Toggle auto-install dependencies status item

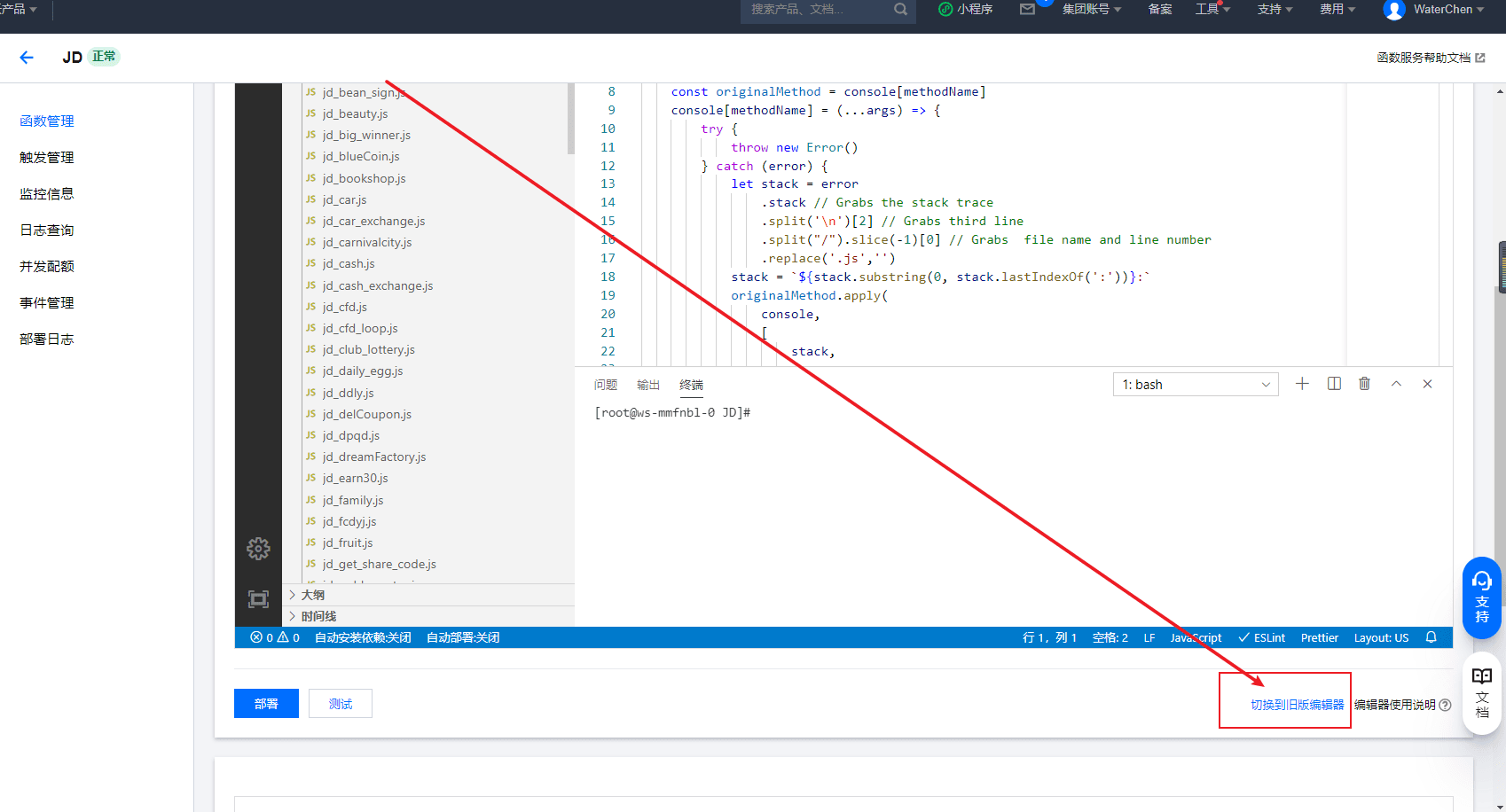click(363, 637)
